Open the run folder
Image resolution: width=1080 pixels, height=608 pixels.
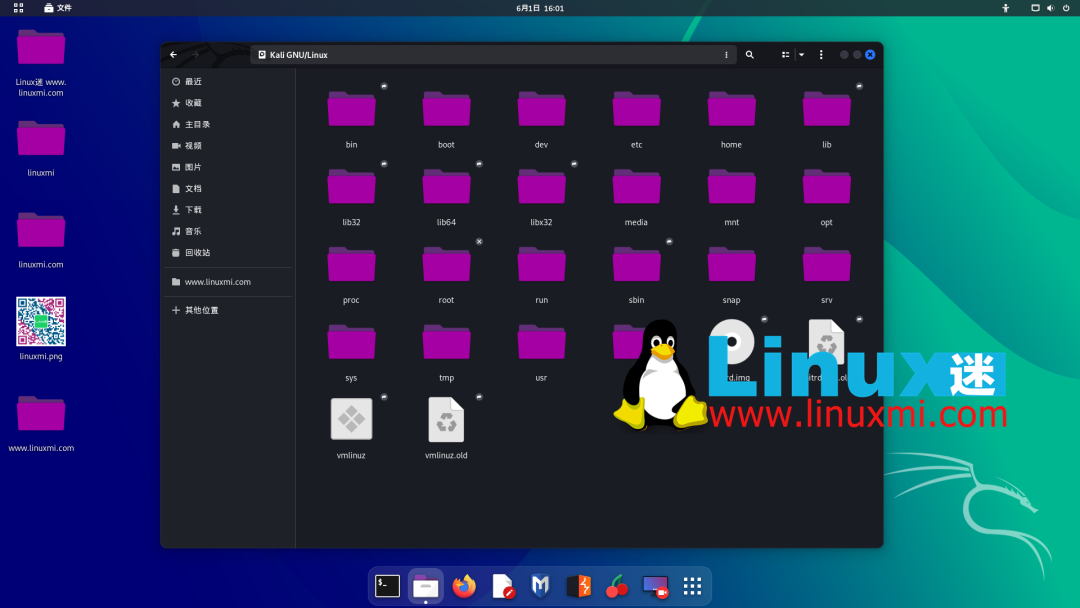[541, 265]
